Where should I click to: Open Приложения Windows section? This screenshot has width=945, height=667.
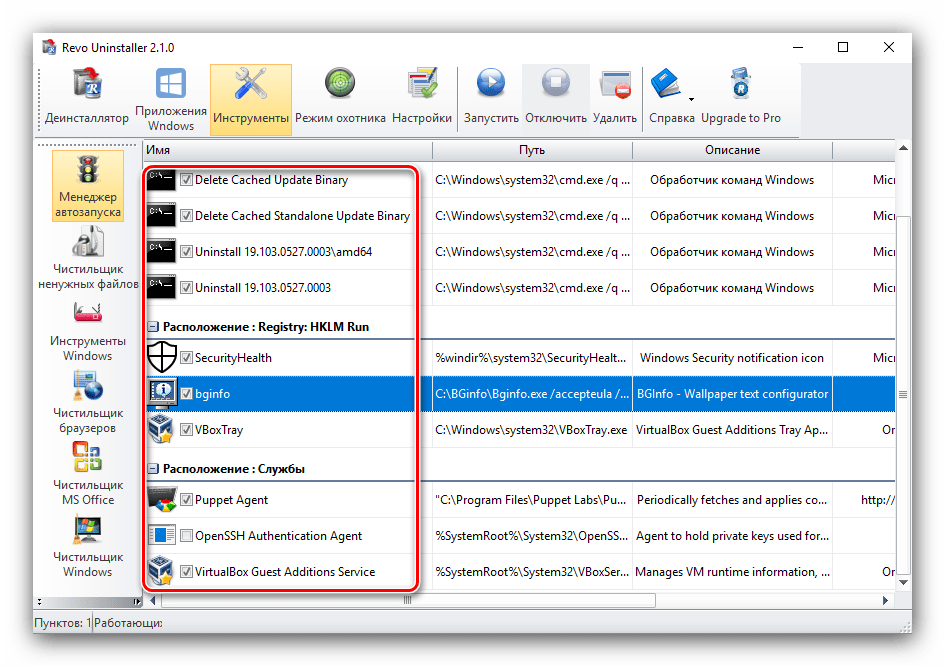coord(171,99)
